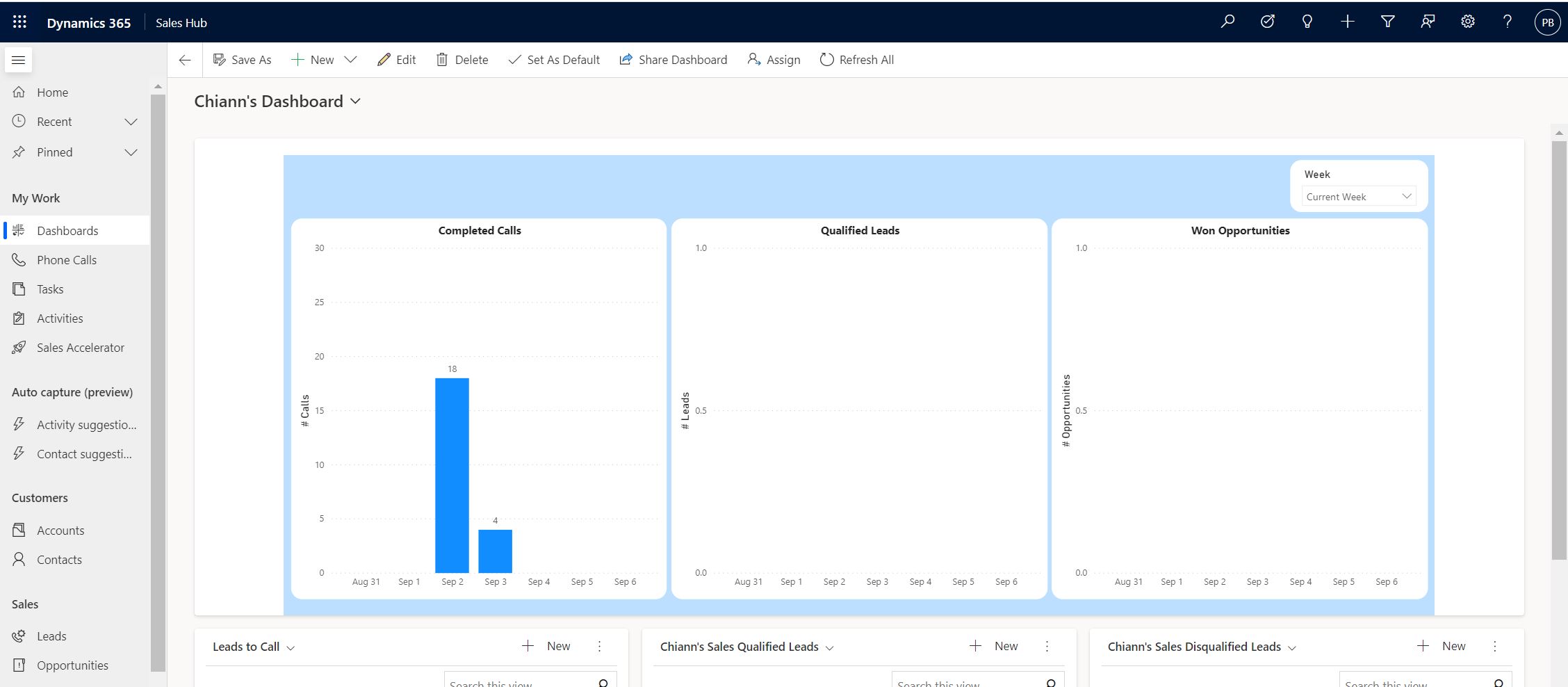Image resolution: width=1568 pixels, height=687 pixels.
Task: Click Set As Default command
Action: [554, 60]
